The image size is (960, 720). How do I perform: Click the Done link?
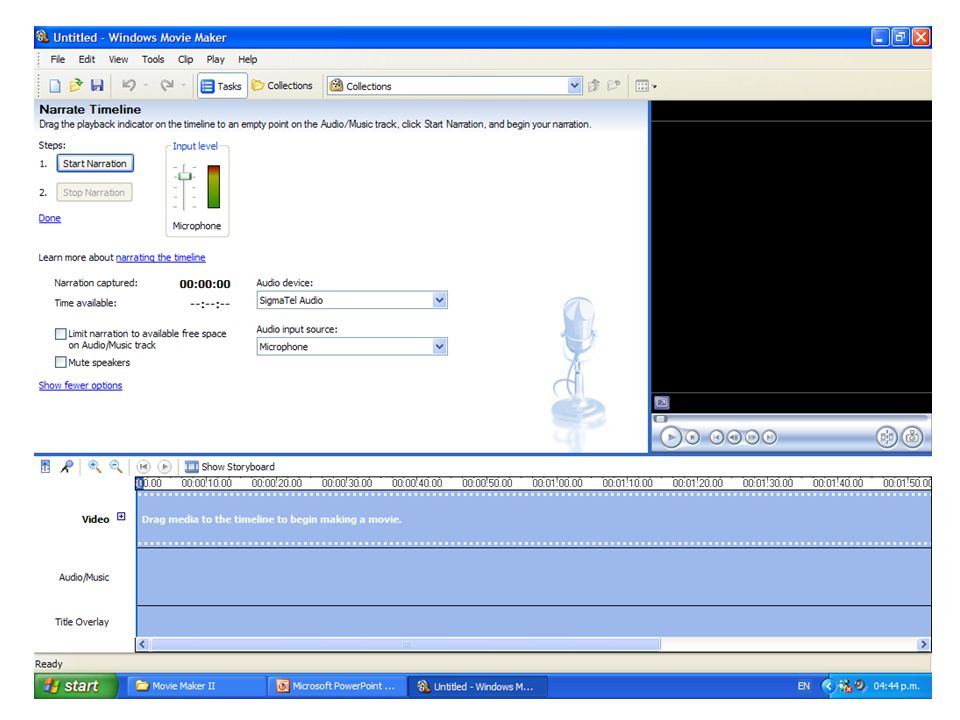pos(49,218)
